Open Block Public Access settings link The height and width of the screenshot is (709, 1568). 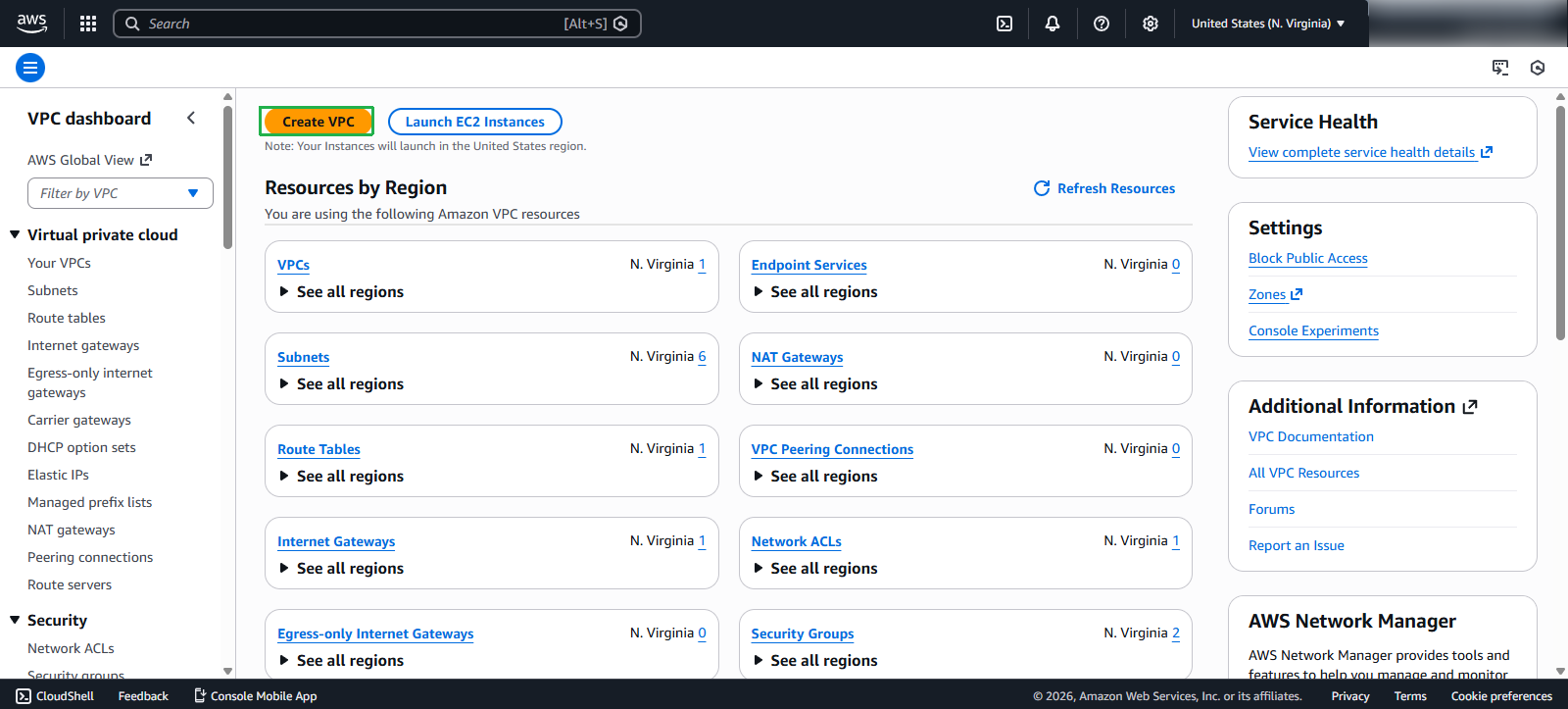[1308, 258]
